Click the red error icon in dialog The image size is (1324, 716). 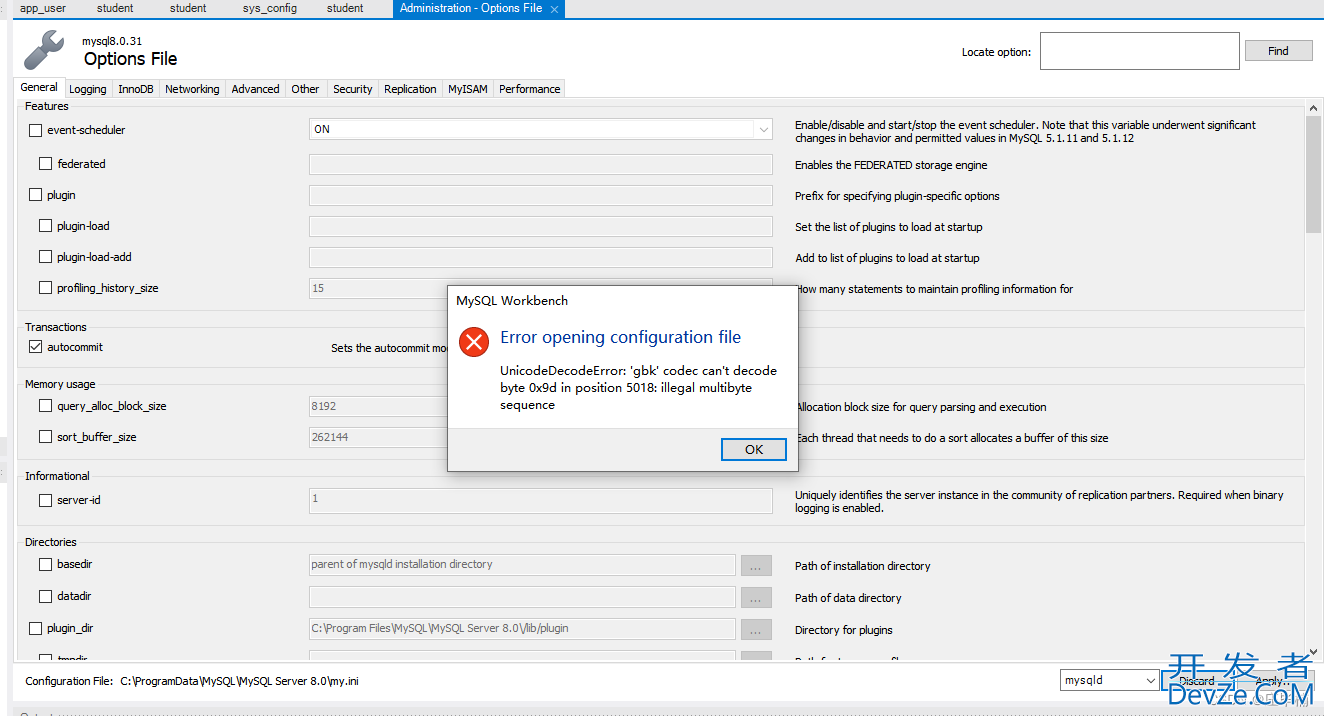point(474,341)
